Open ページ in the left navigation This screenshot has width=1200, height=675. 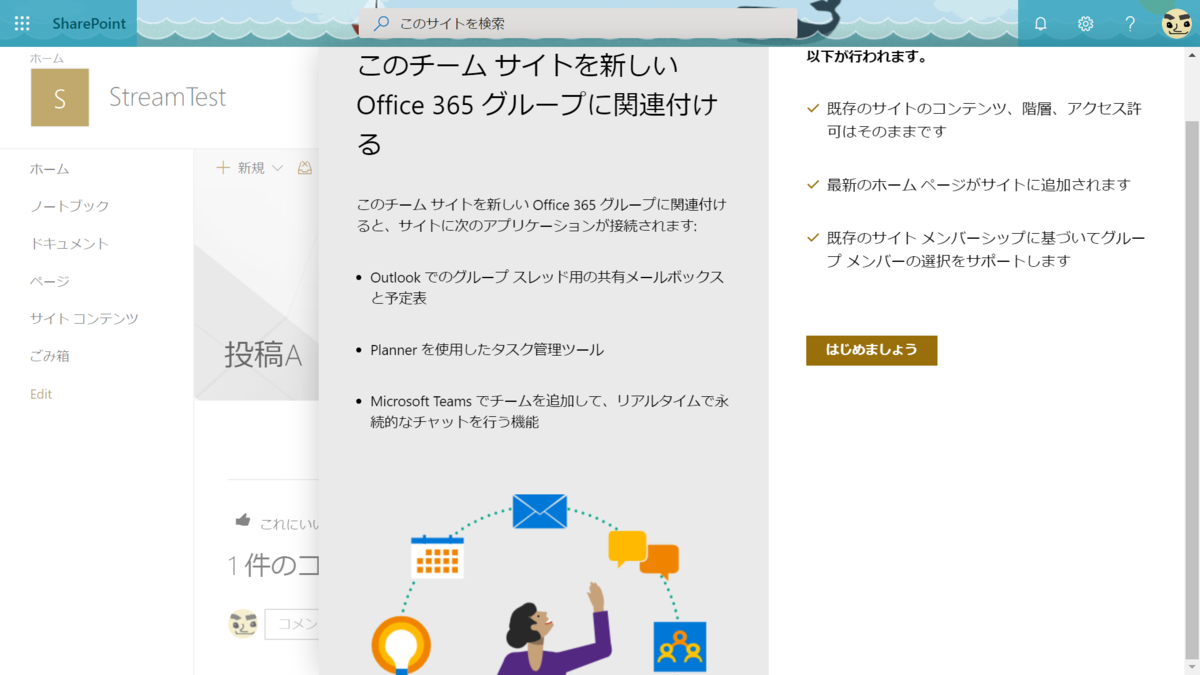click(x=50, y=281)
